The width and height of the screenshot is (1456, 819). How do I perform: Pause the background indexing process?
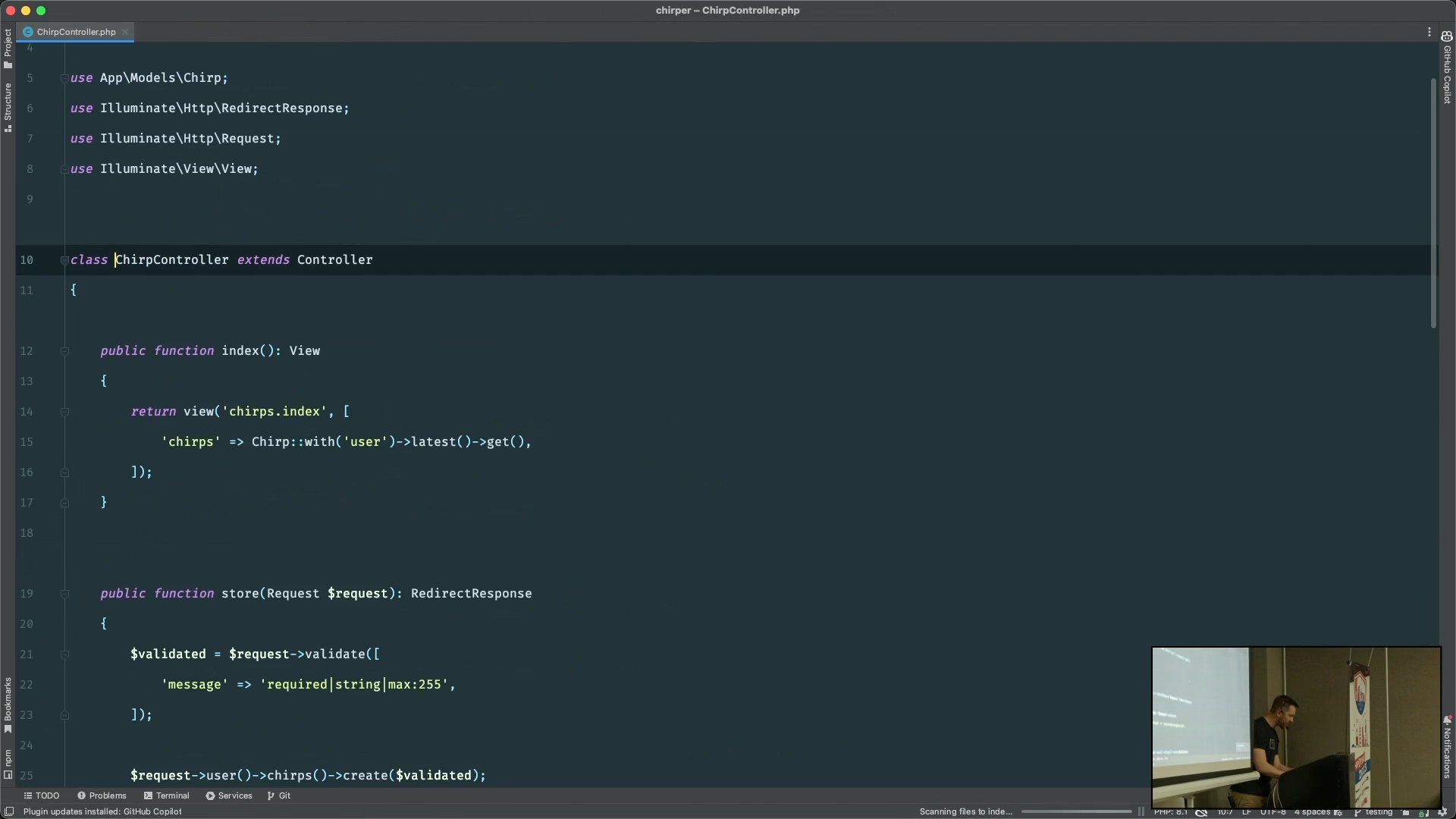click(x=1141, y=811)
